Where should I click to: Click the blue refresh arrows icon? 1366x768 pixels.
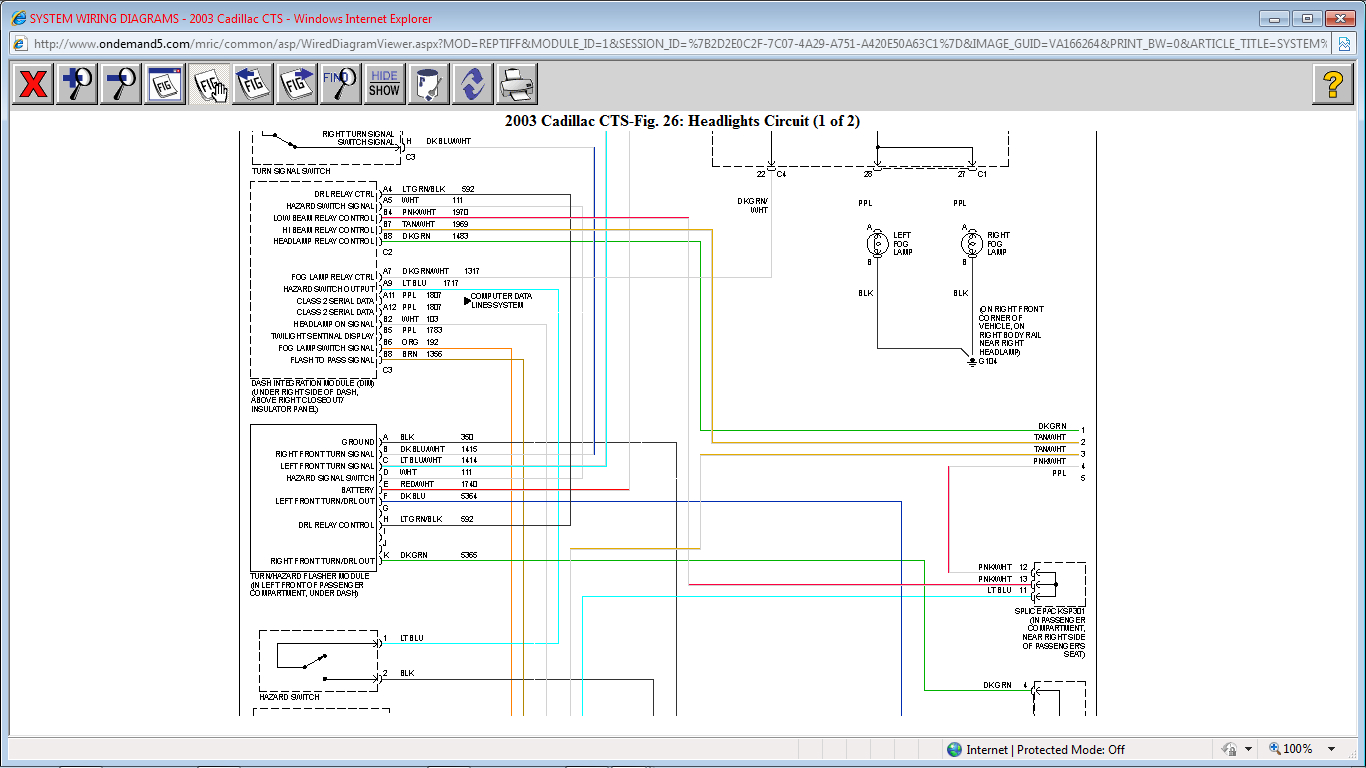[x=473, y=84]
